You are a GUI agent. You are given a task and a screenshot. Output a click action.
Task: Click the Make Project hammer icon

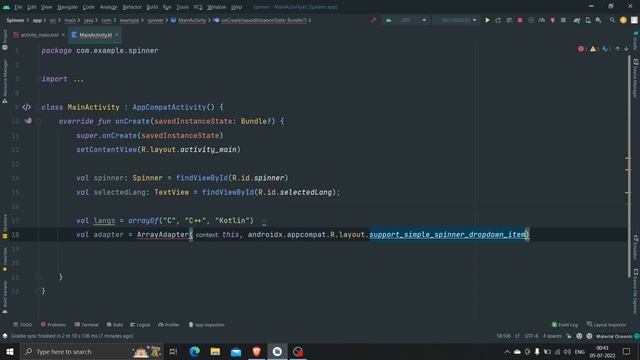click(373, 20)
